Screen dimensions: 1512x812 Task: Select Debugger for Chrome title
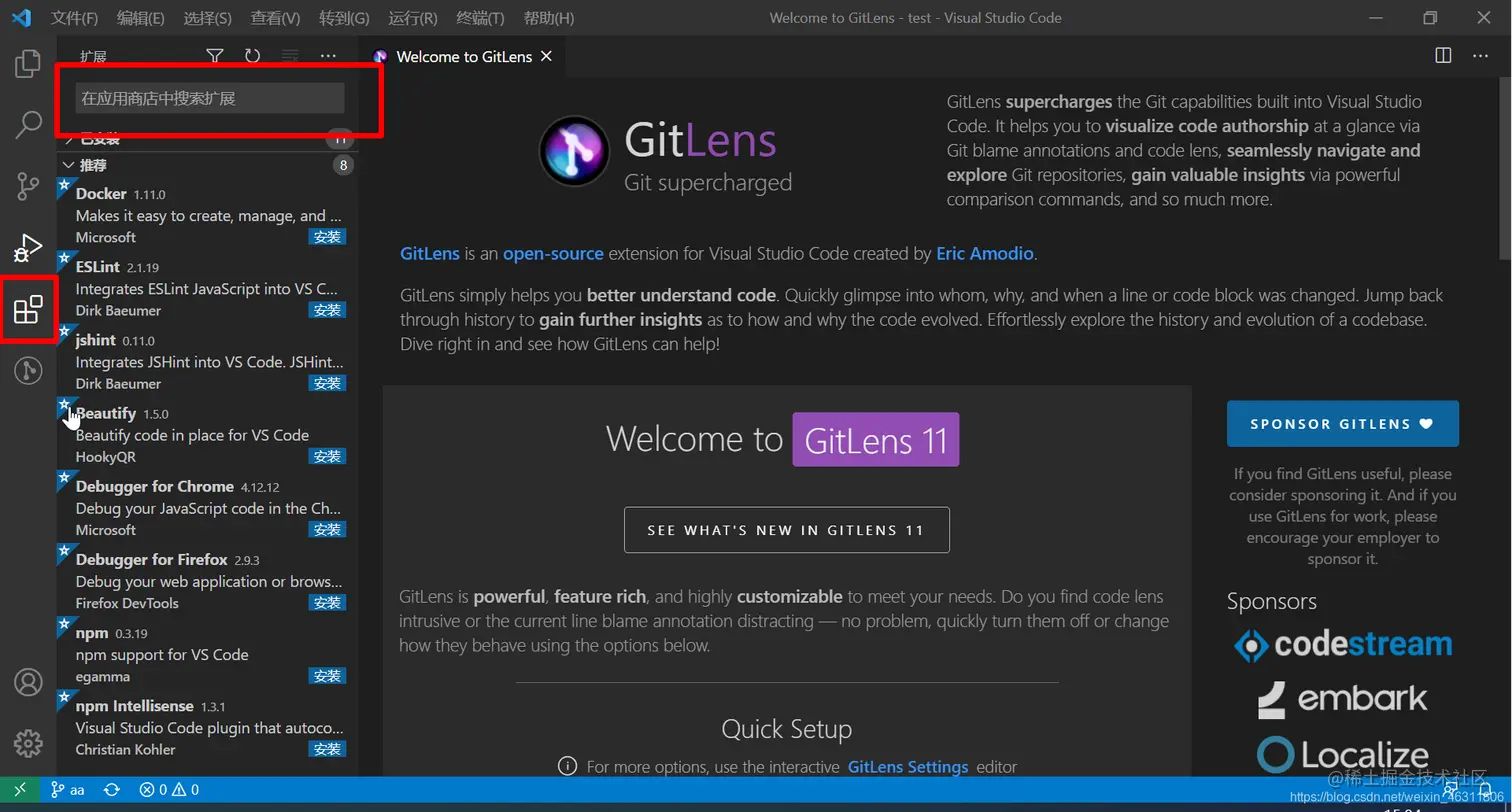(155, 486)
